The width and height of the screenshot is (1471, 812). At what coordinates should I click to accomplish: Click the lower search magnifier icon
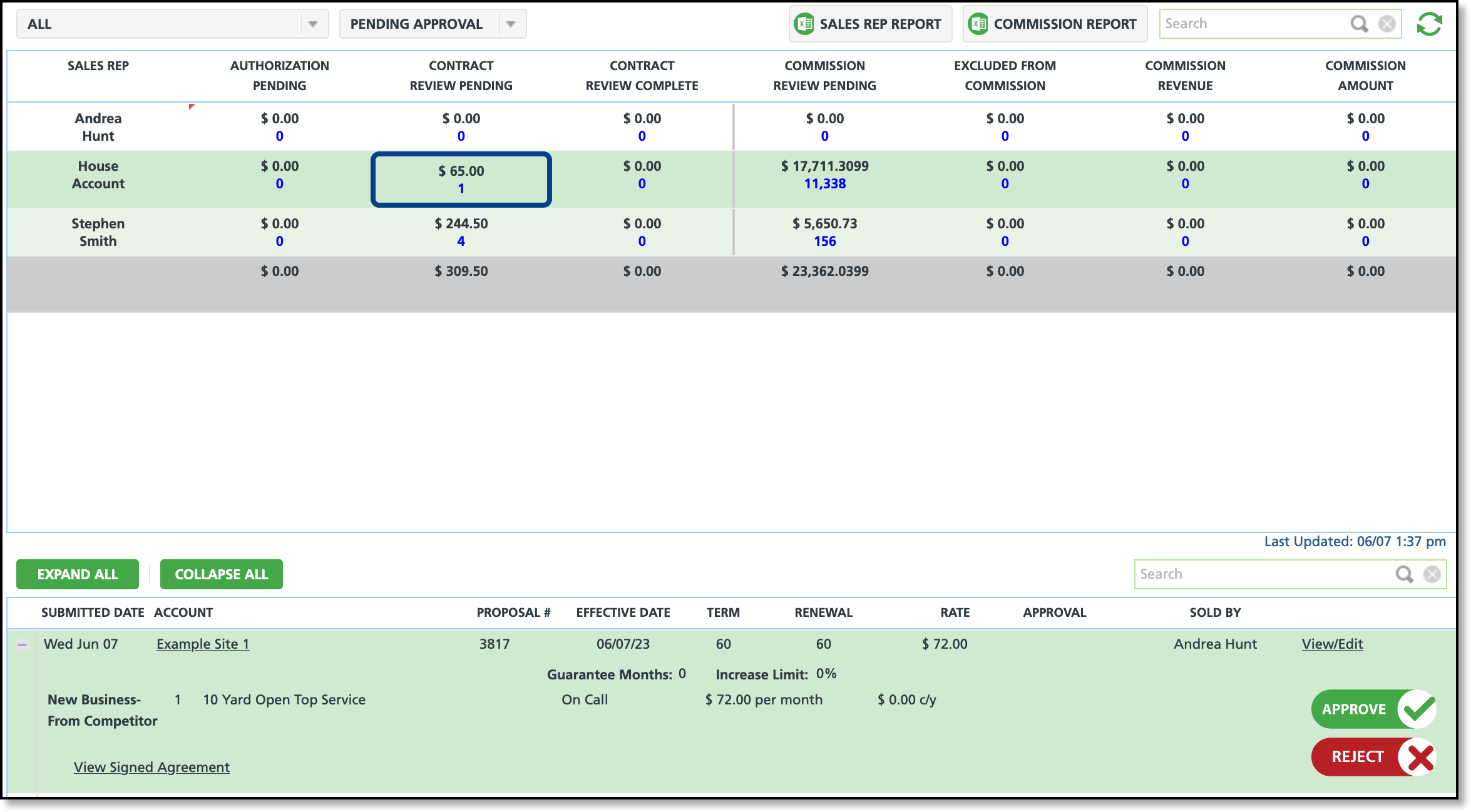tap(1404, 574)
